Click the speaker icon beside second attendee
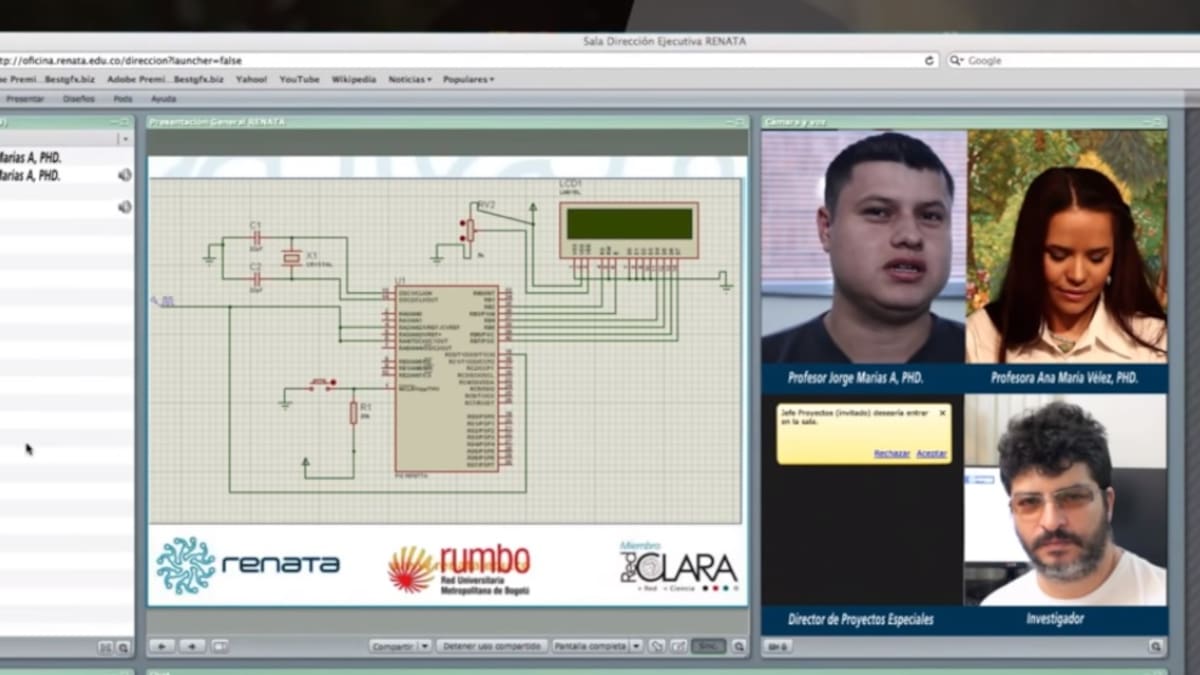 click(124, 175)
